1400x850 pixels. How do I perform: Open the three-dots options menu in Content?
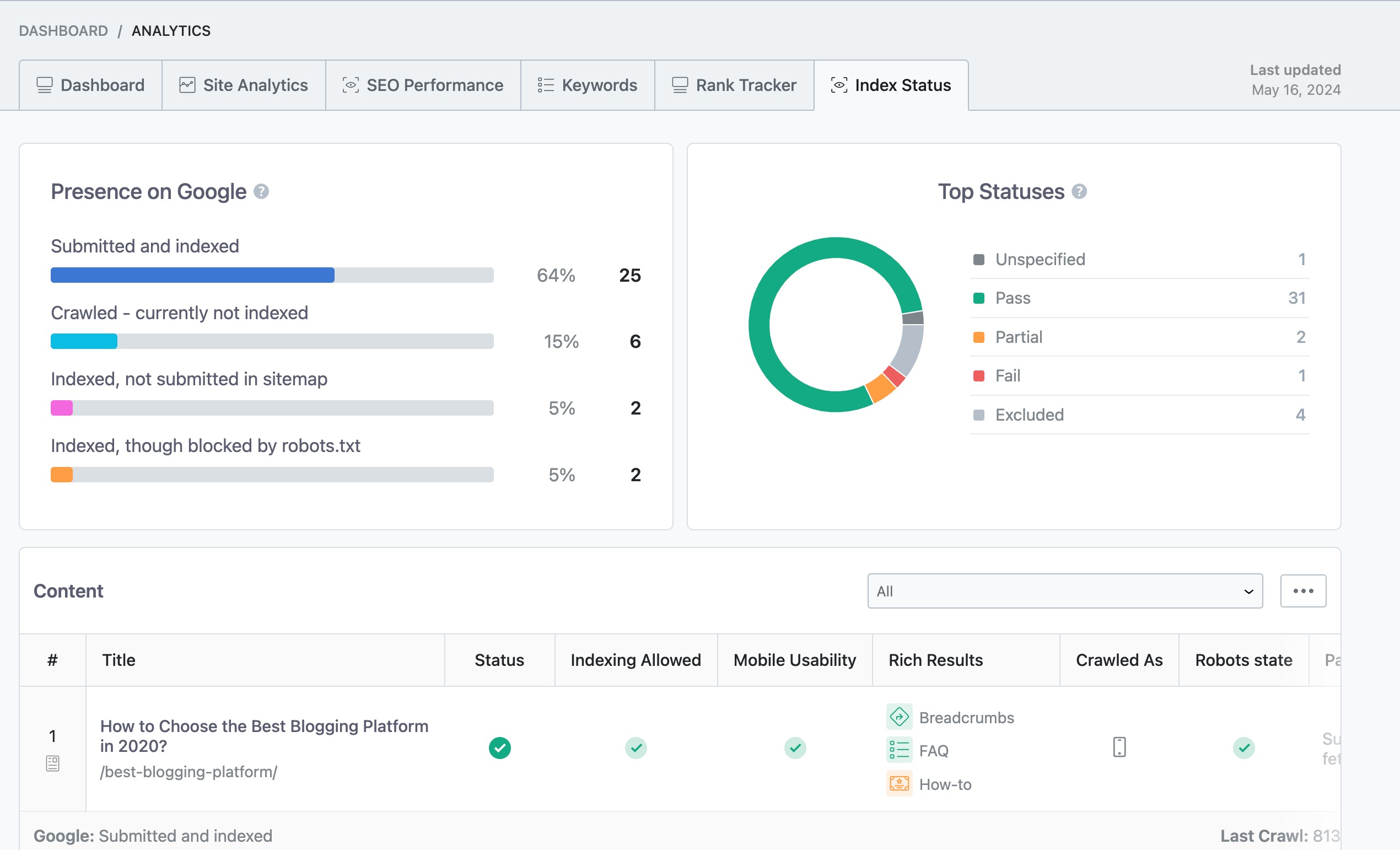click(x=1303, y=591)
